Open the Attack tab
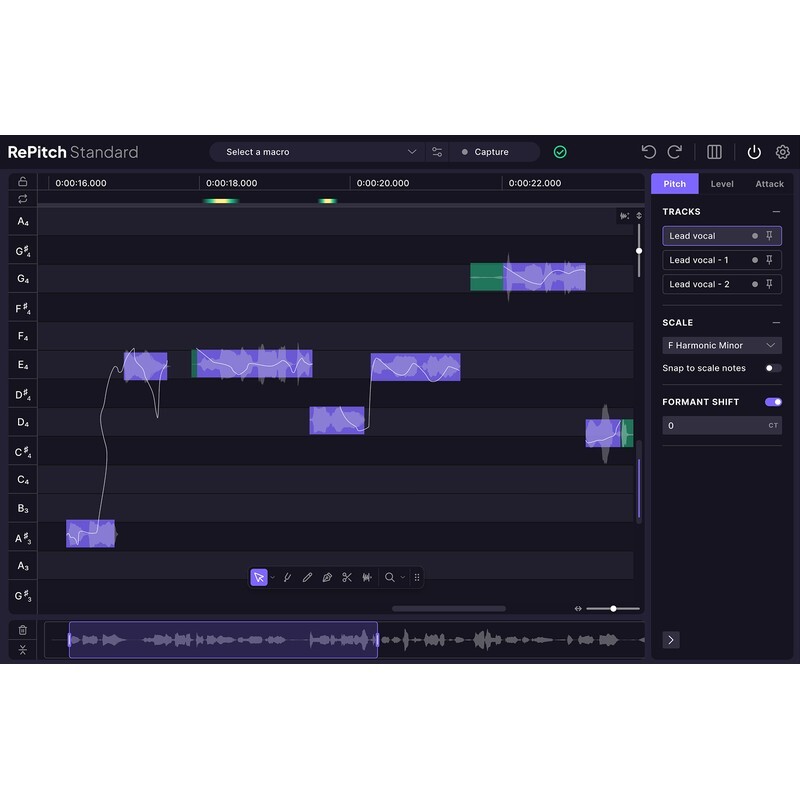The image size is (800, 800). (x=770, y=184)
